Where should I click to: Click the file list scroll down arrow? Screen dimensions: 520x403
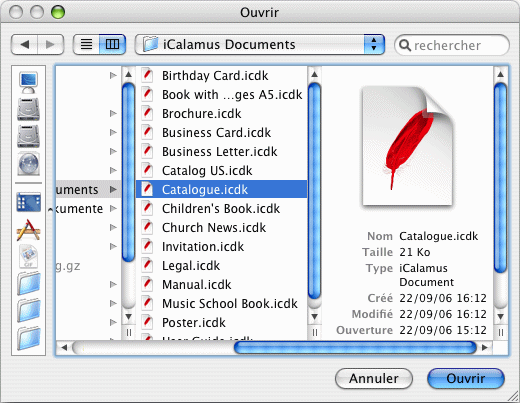314,316
